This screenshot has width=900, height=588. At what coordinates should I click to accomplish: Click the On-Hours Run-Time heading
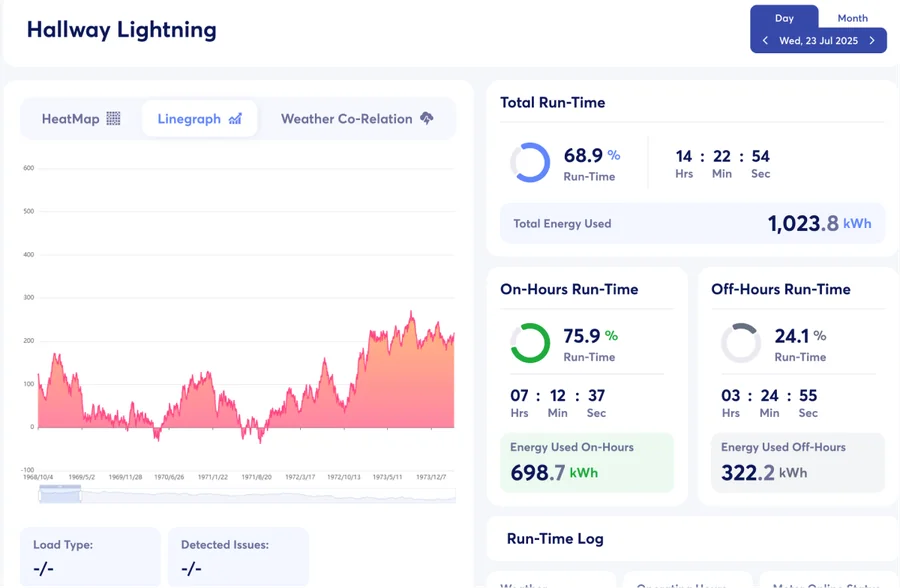point(569,289)
